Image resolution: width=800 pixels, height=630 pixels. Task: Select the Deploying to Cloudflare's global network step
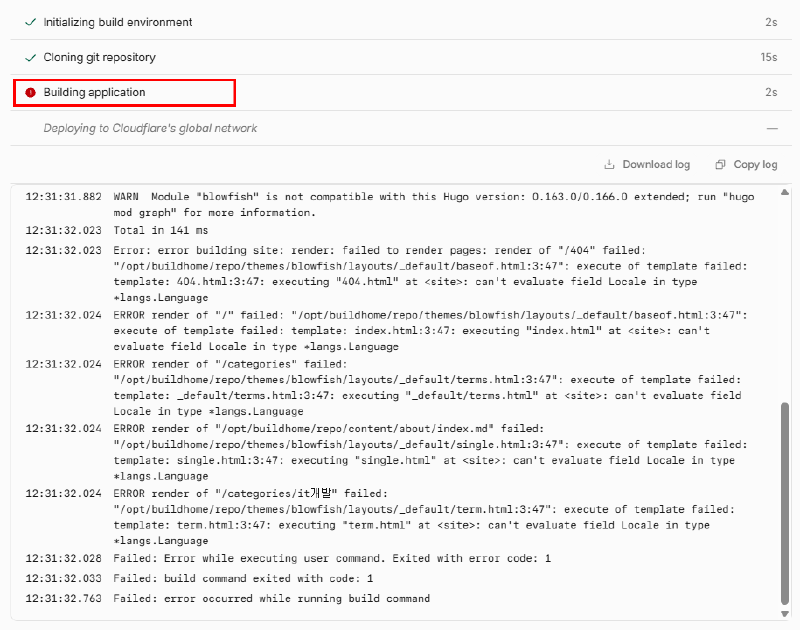tap(401, 128)
